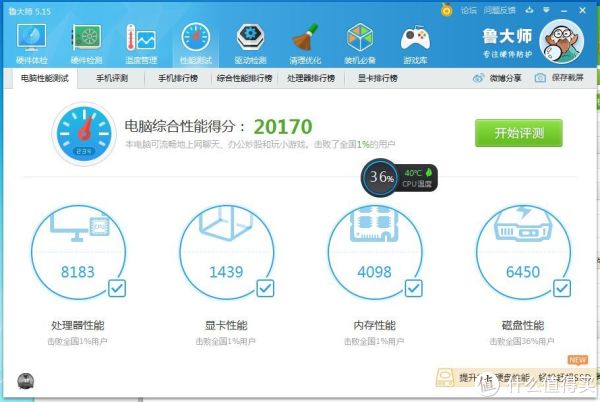Uncheck the 处理器性能 test checkbox
600x402 pixels.
(x=117, y=288)
